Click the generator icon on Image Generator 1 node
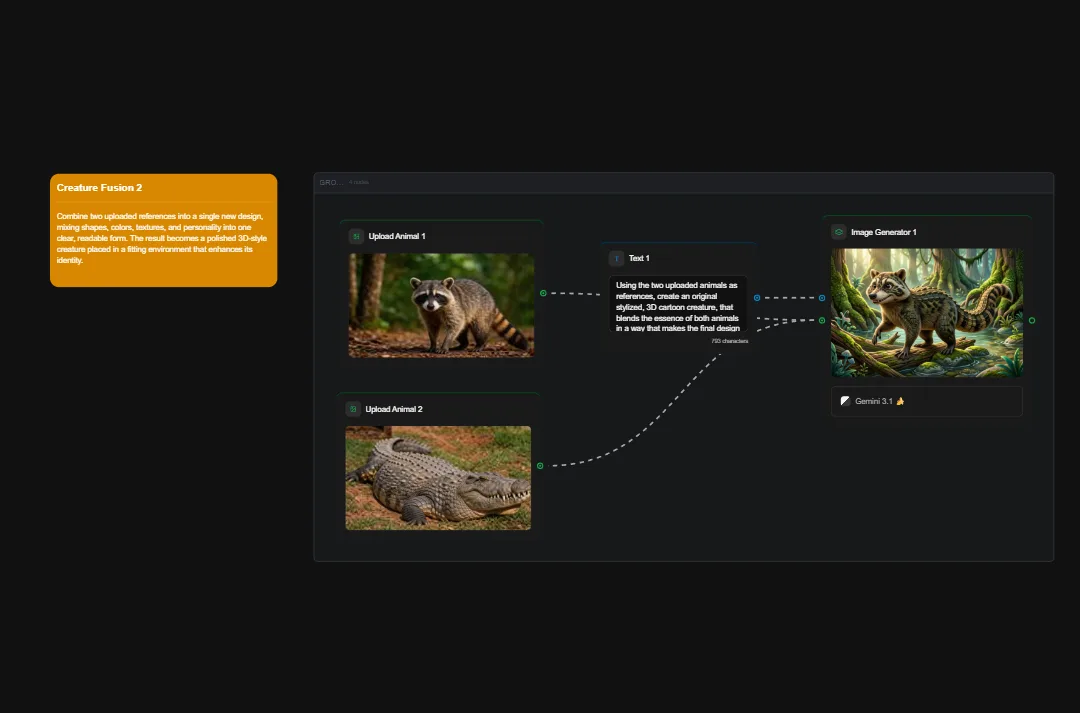 [x=838, y=231]
